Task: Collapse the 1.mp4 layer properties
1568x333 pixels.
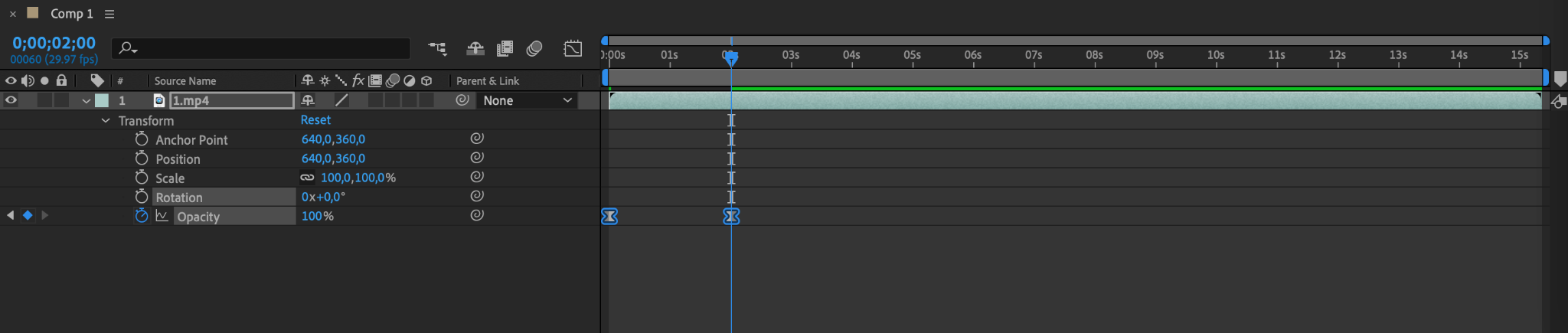Action: 87,101
